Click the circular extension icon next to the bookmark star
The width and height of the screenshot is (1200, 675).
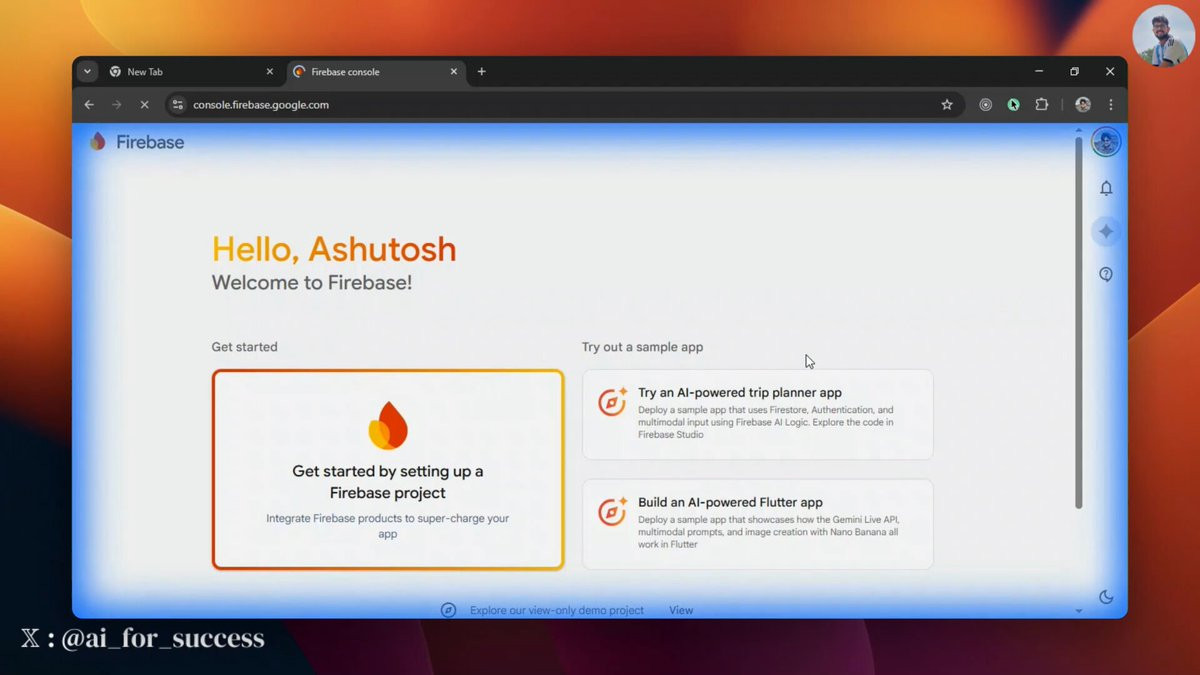pos(985,104)
